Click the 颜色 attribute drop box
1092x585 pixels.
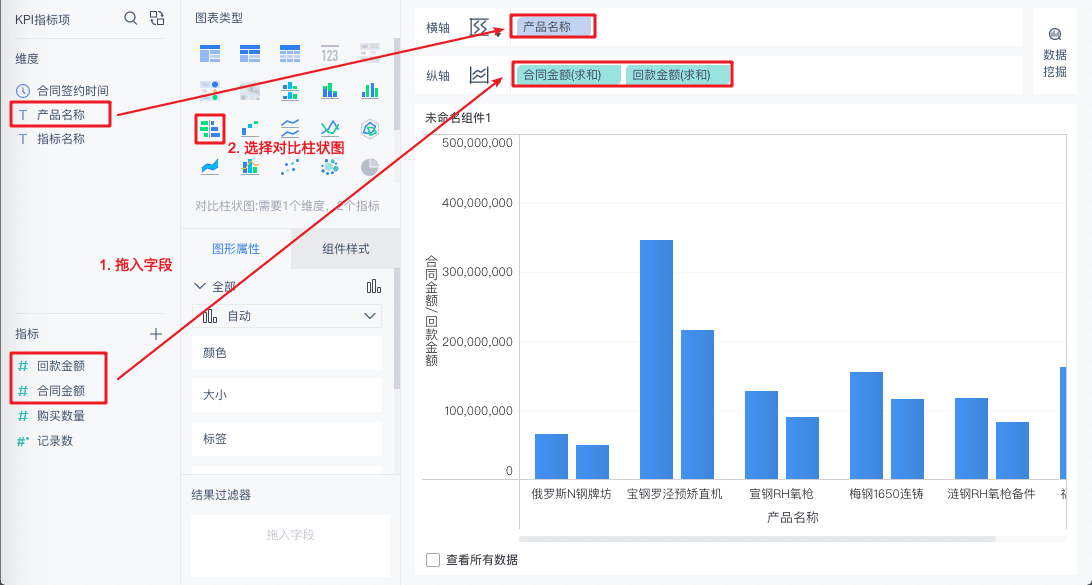pos(287,353)
